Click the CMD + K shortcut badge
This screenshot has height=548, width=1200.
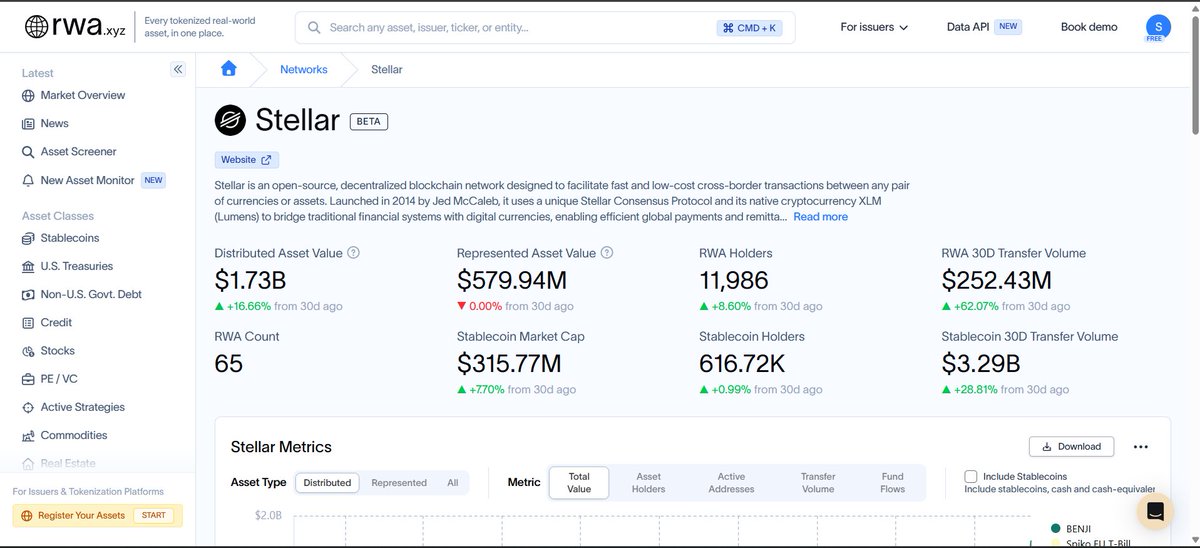pyautogui.click(x=750, y=28)
